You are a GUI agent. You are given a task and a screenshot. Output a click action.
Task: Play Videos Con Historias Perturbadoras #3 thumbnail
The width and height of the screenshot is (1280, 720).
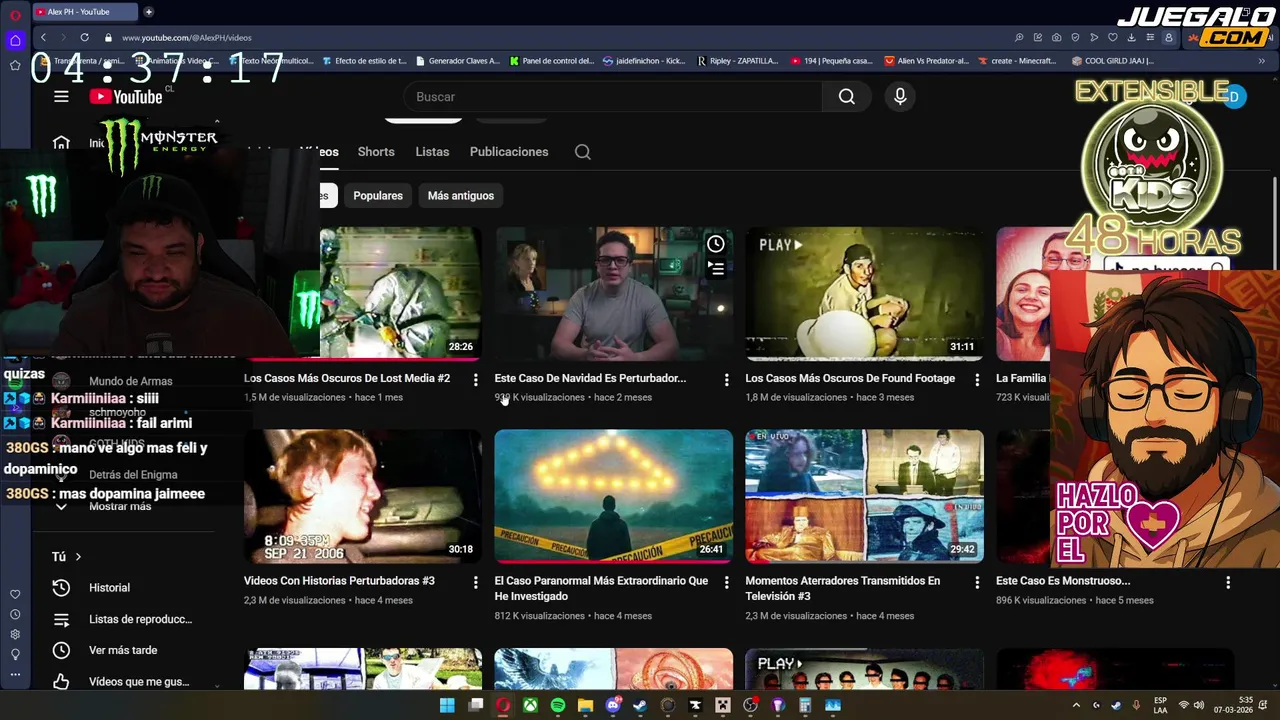tap(363, 496)
